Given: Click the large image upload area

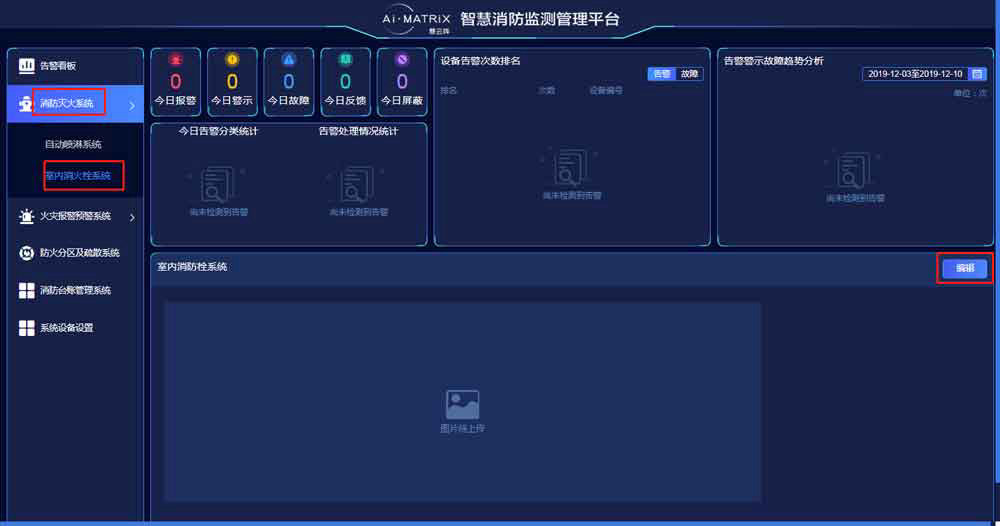Looking at the screenshot, I should click(x=462, y=402).
